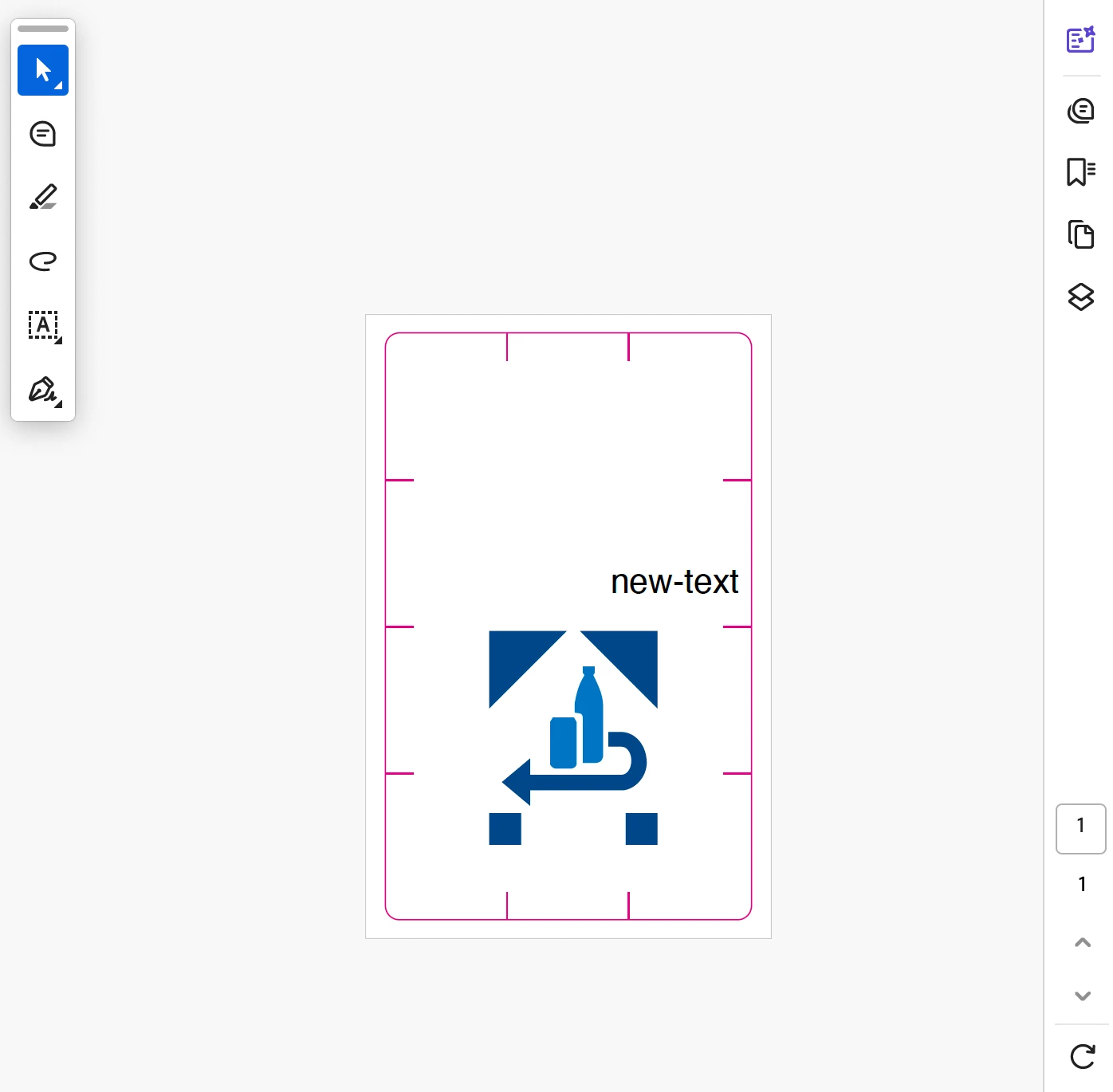
Task: Click the total page count 1
Action: coord(1082,884)
